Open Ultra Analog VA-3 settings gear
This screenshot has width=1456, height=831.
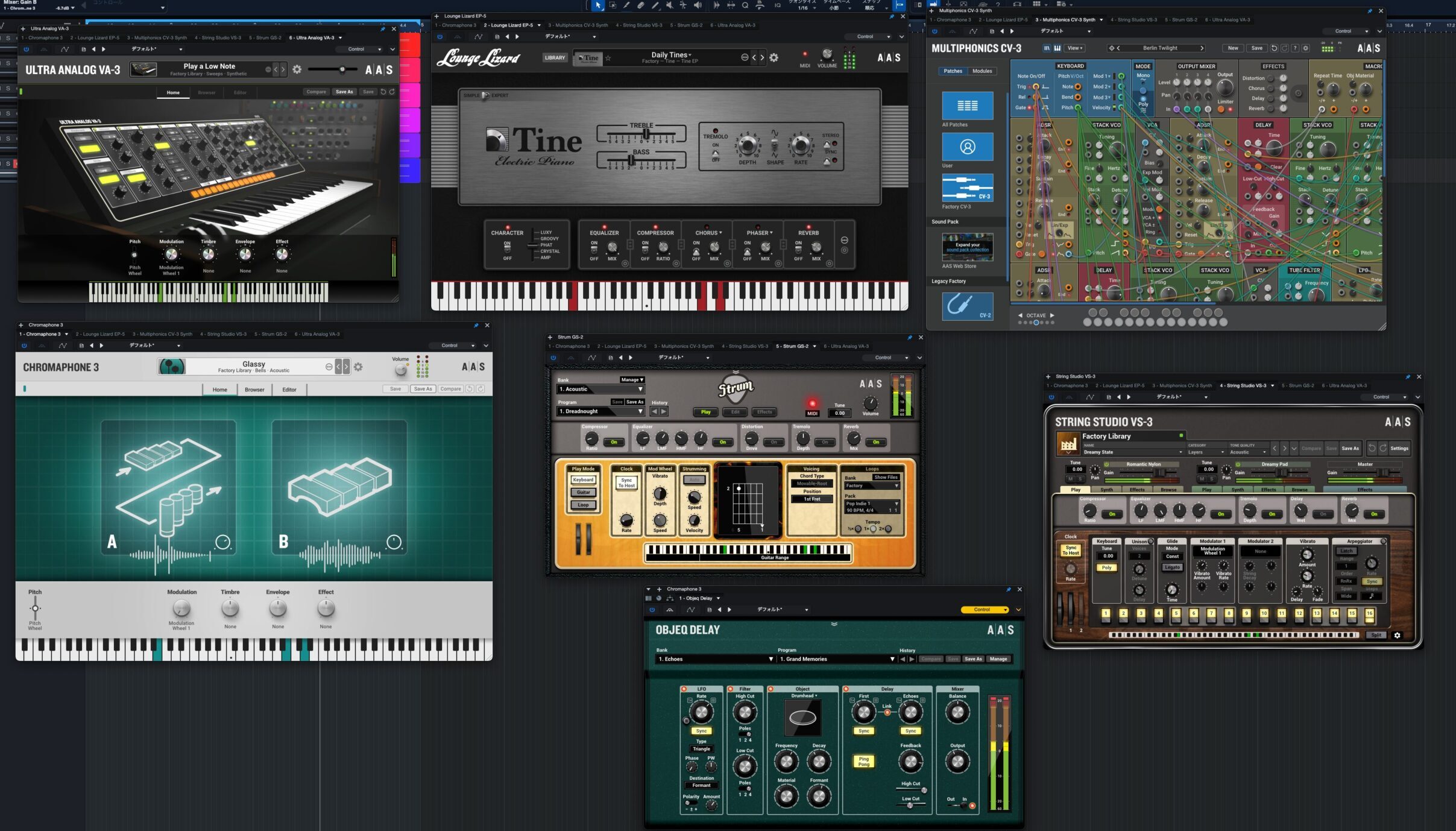click(x=297, y=70)
